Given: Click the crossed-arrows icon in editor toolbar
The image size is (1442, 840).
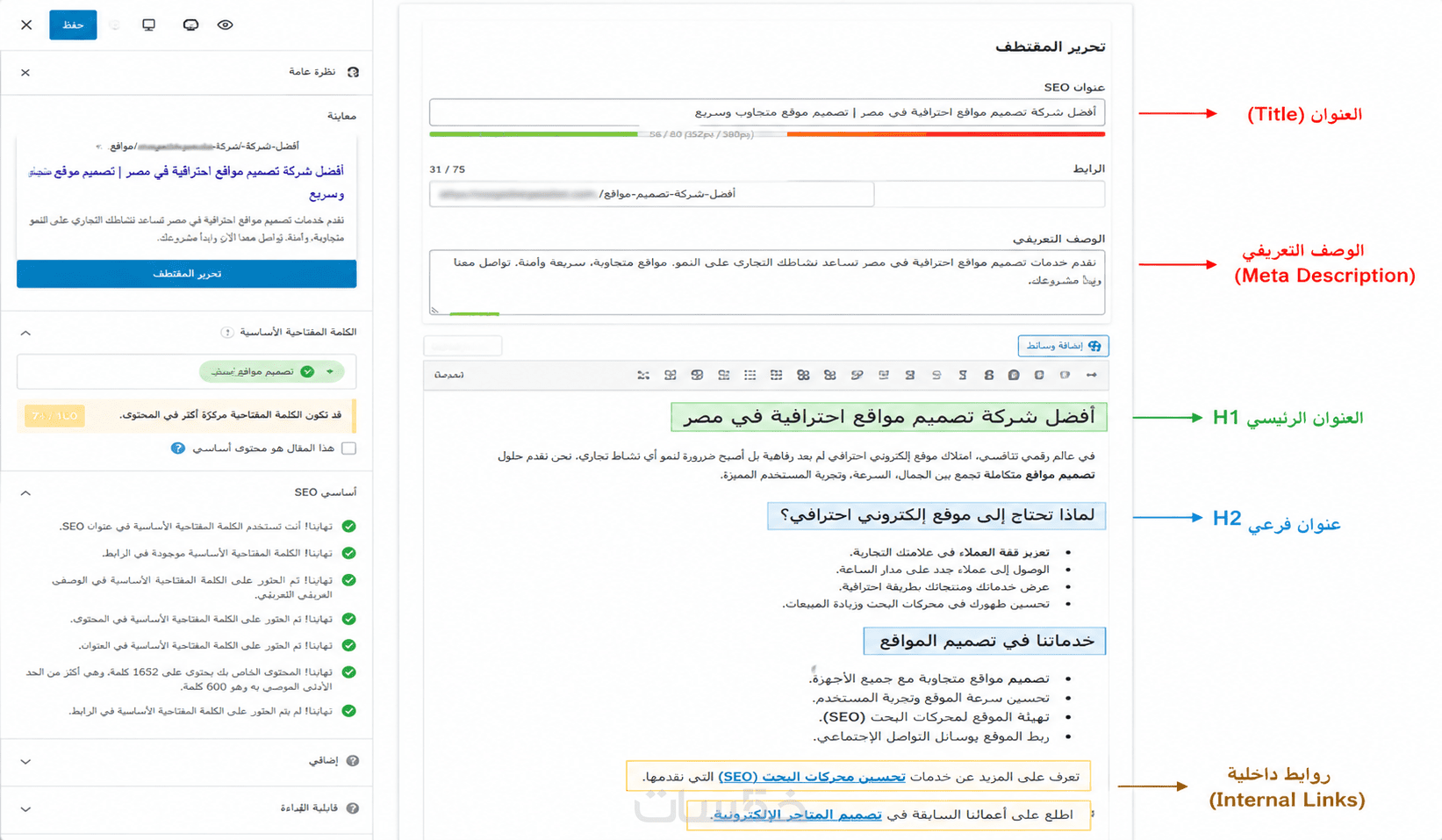Looking at the screenshot, I should [x=643, y=375].
